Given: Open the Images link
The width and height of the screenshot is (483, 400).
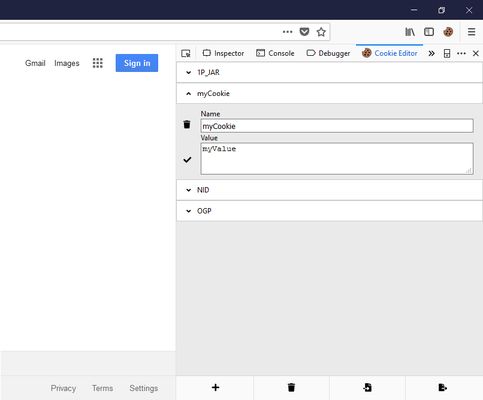Looking at the screenshot, I should click(67, 63).
